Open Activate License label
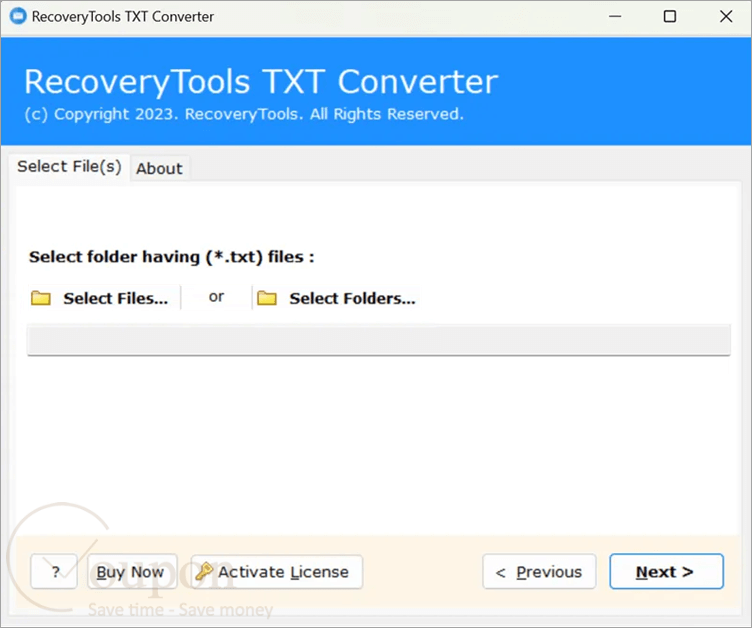The image size is (752, 628). tap(283, 572)
